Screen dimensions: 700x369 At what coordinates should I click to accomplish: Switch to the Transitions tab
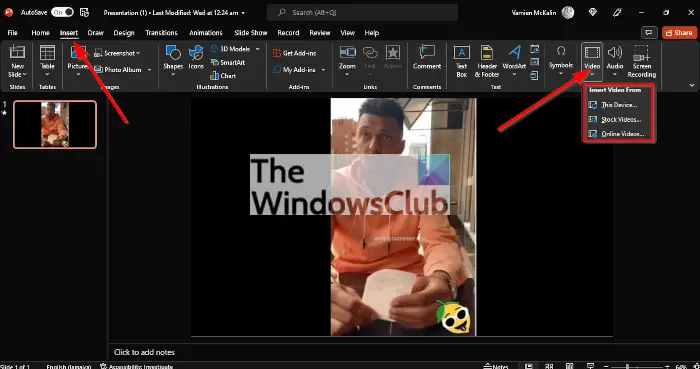(161, 33)
